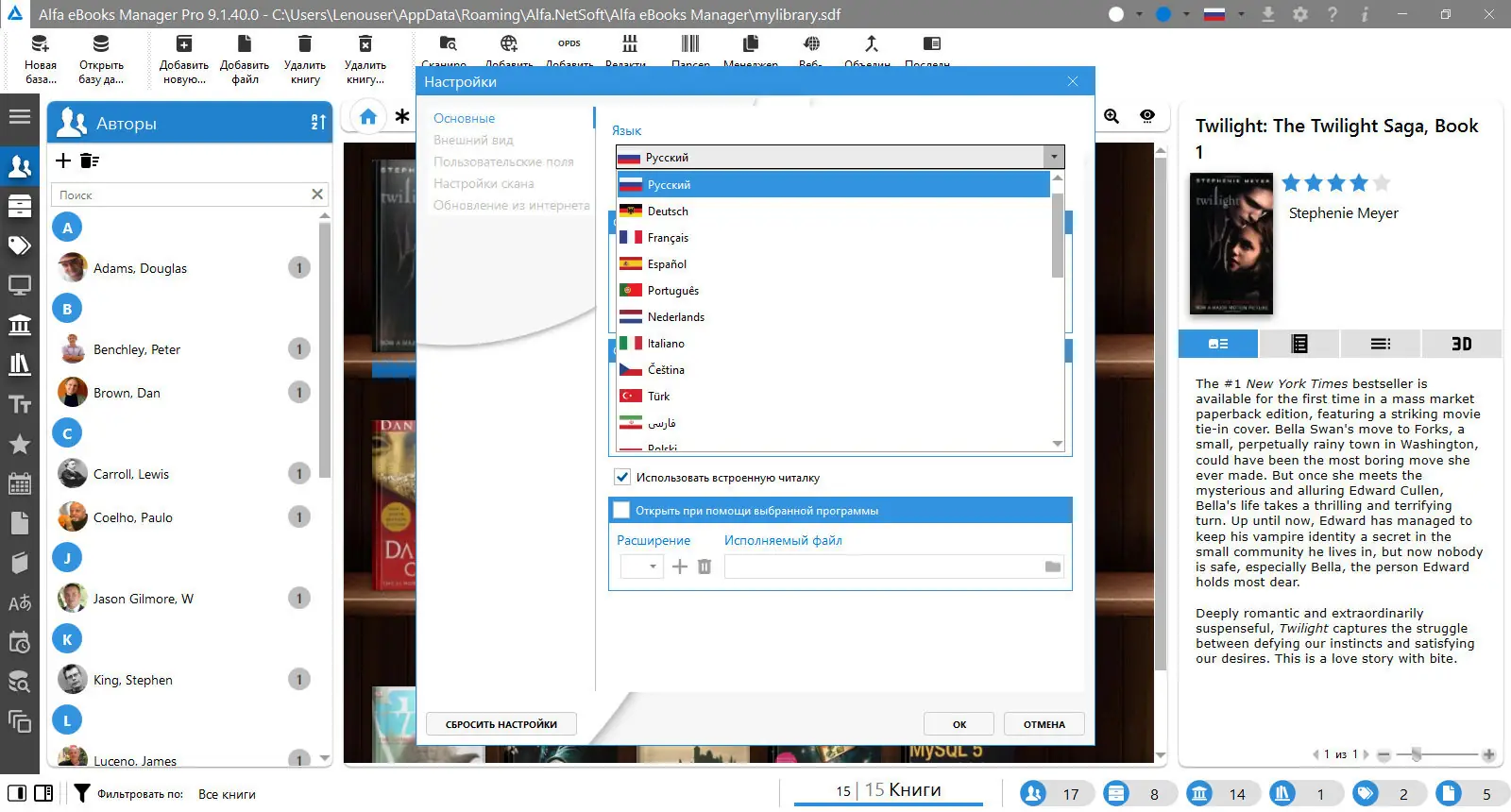Create a new database with Новая база
Image resolution: width=1511 pixels, height=812 pixels.
point(41,59)
